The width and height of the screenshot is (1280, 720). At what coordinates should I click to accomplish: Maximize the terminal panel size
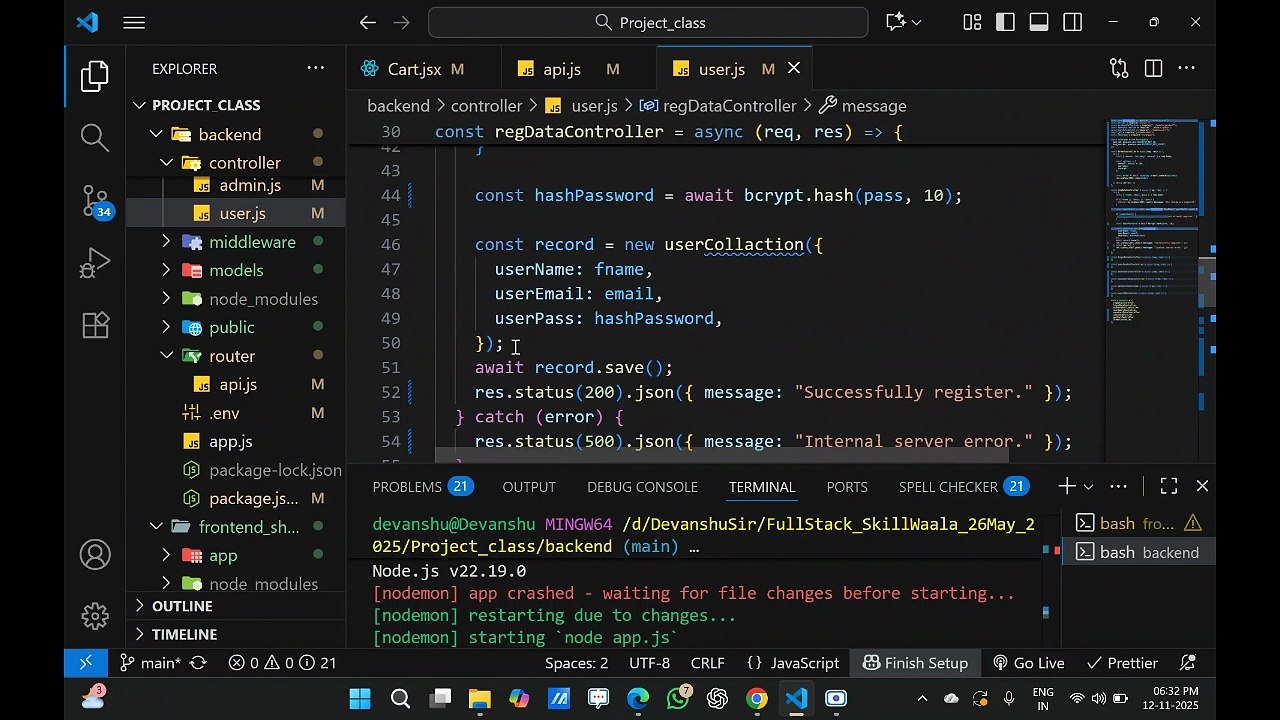[x=1169, y=486]
